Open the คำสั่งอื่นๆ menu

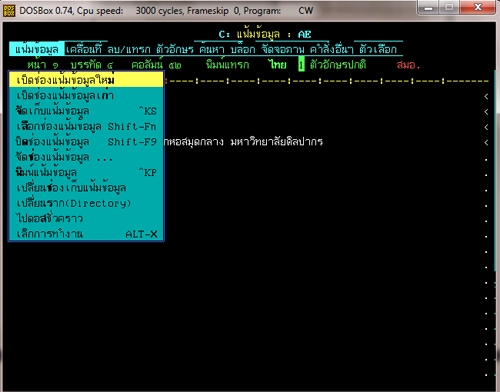332,49
